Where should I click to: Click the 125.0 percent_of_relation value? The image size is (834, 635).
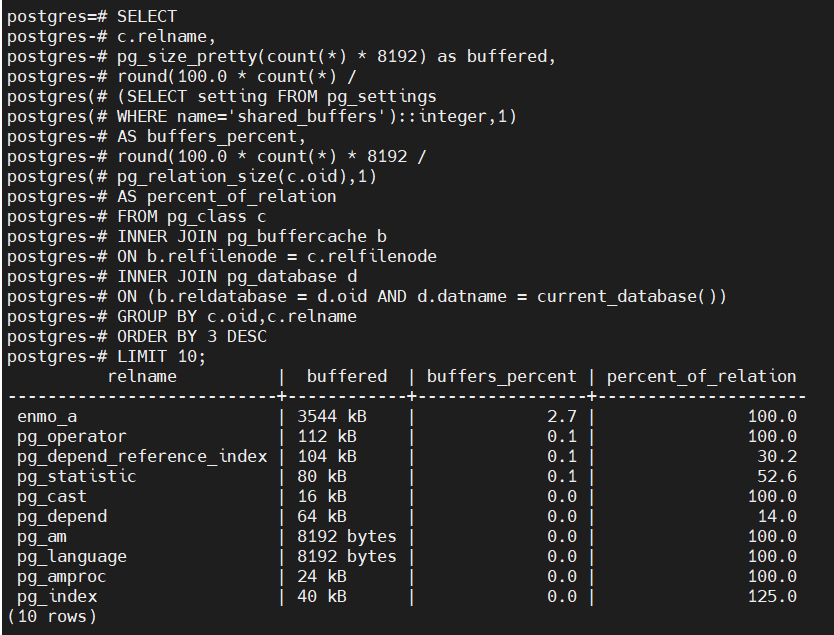772,597
